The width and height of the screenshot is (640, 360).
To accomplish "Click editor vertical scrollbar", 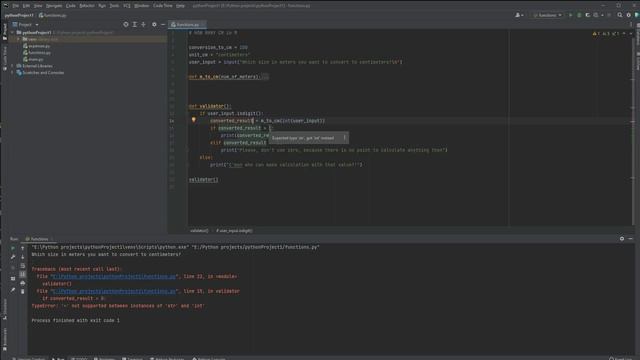I will 633,131.
